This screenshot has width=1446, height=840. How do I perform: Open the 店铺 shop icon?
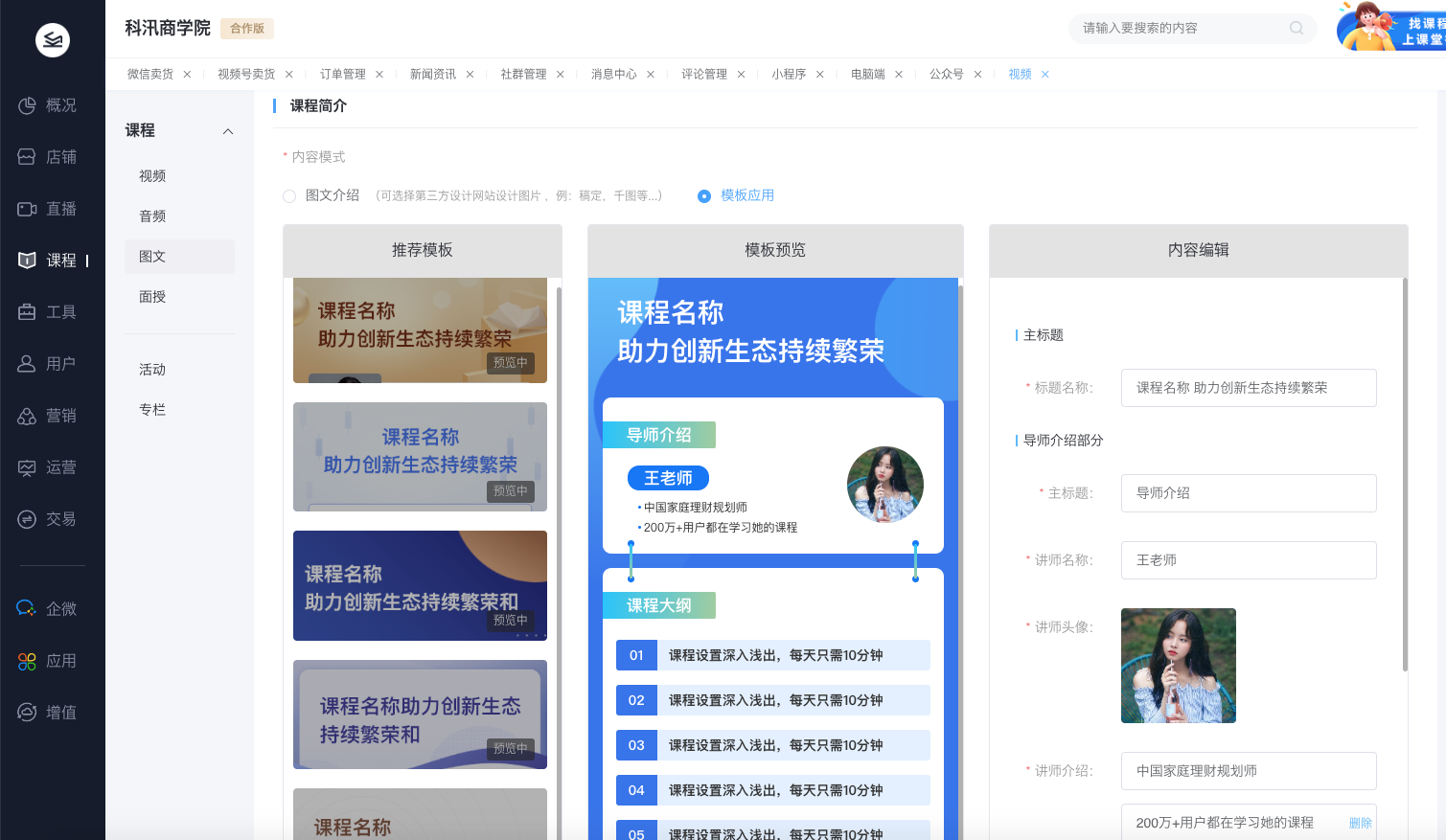coord(27,157)
